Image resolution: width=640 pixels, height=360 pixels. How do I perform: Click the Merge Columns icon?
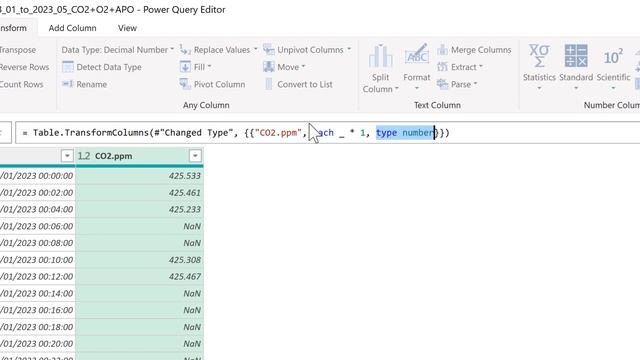442,50
